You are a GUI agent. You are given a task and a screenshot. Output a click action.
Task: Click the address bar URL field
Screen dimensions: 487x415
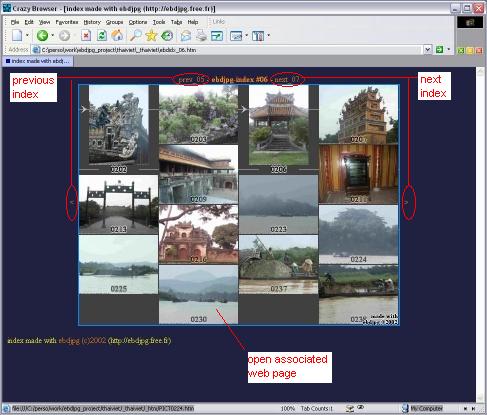(x=232, y=50)
